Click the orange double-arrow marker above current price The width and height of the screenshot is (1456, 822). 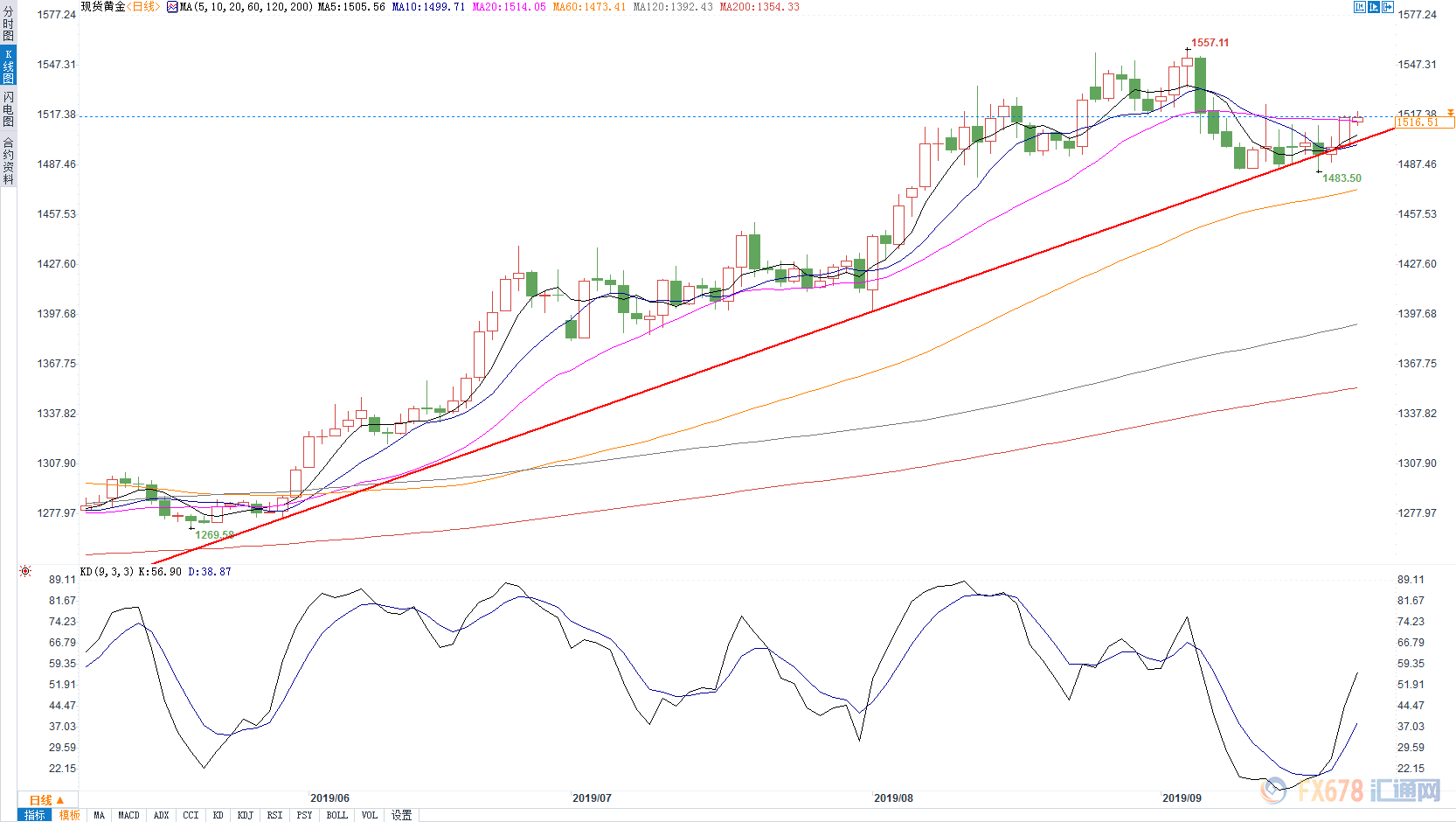[1451, 113]
